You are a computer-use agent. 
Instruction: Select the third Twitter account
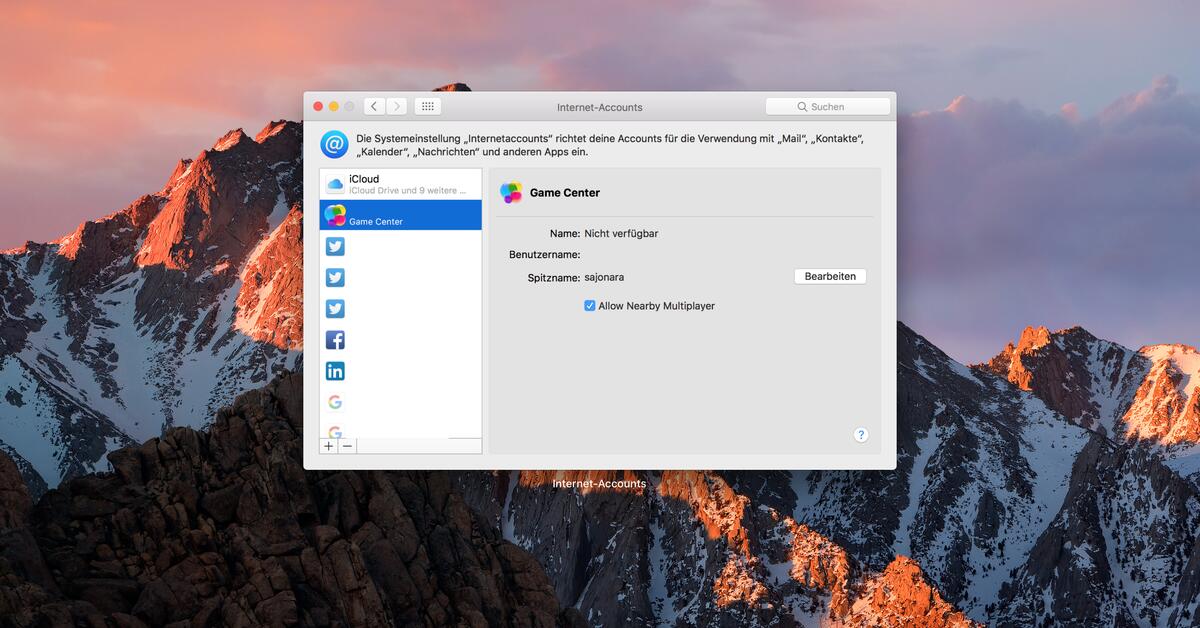335,308
